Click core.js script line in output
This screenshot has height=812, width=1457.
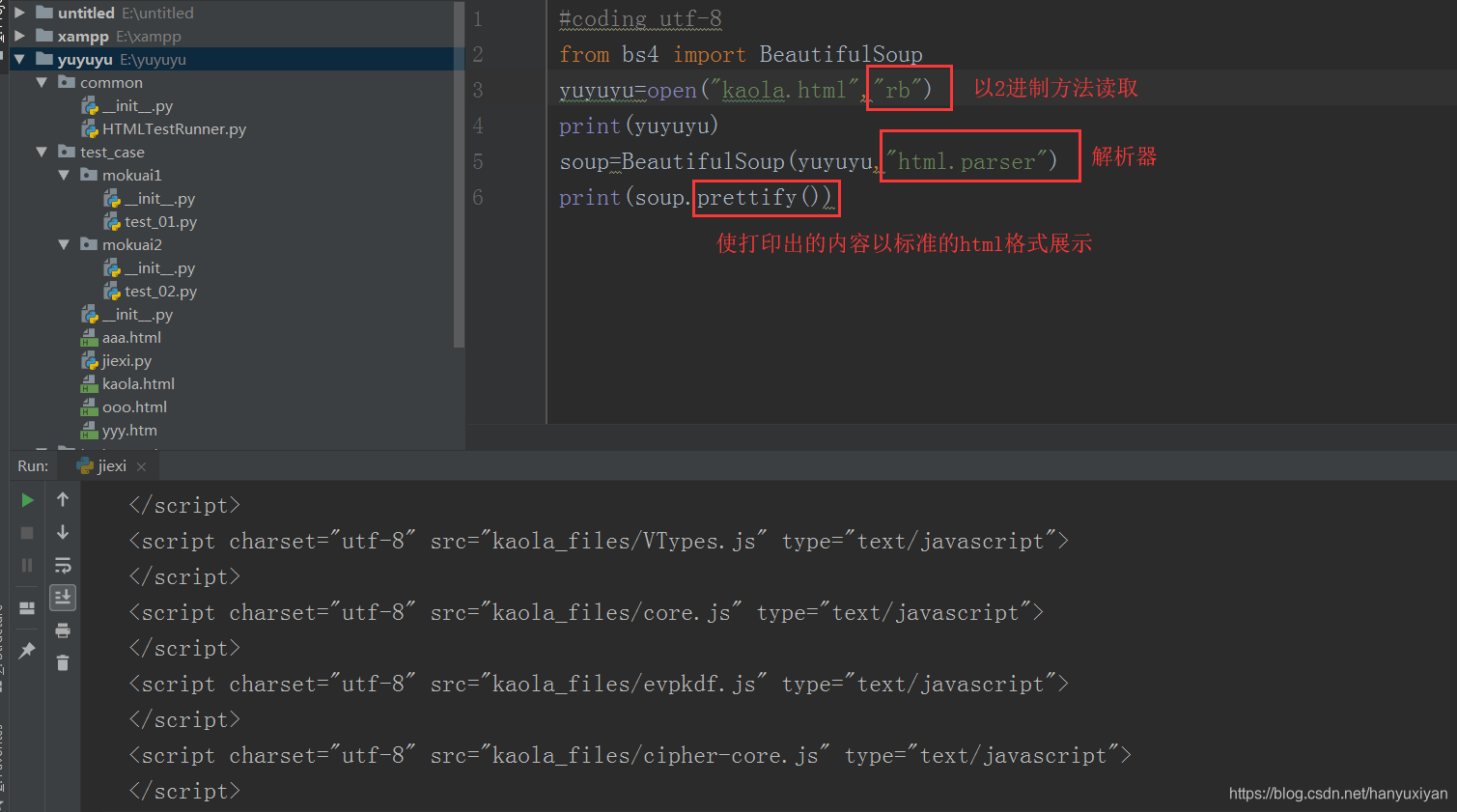click(x=586, y=612)
